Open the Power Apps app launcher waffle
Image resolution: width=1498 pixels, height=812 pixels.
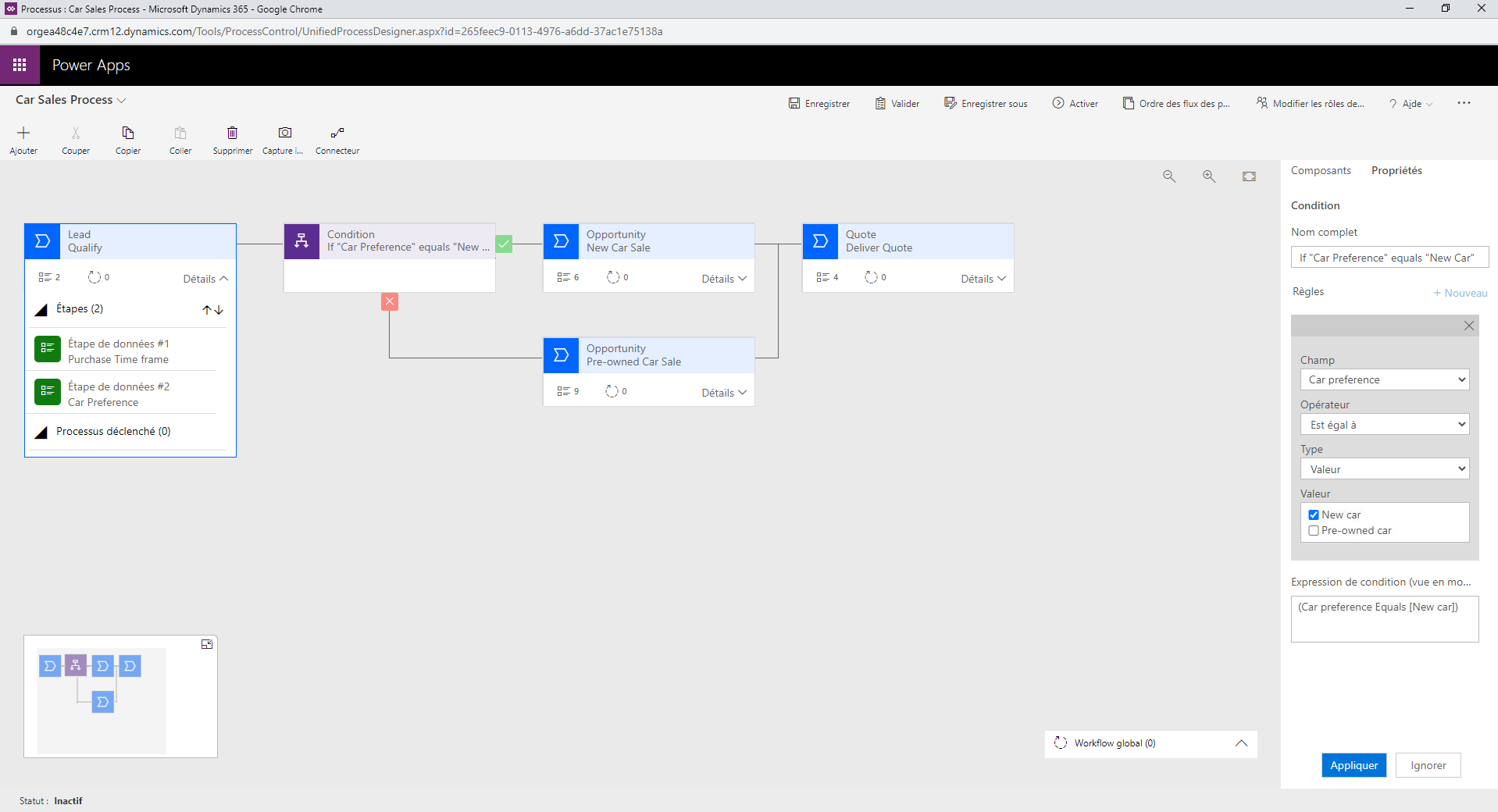point(20,65)
